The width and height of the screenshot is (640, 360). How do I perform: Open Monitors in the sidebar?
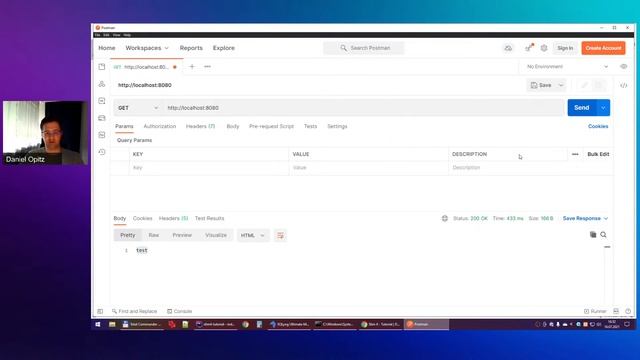point(102,135)
